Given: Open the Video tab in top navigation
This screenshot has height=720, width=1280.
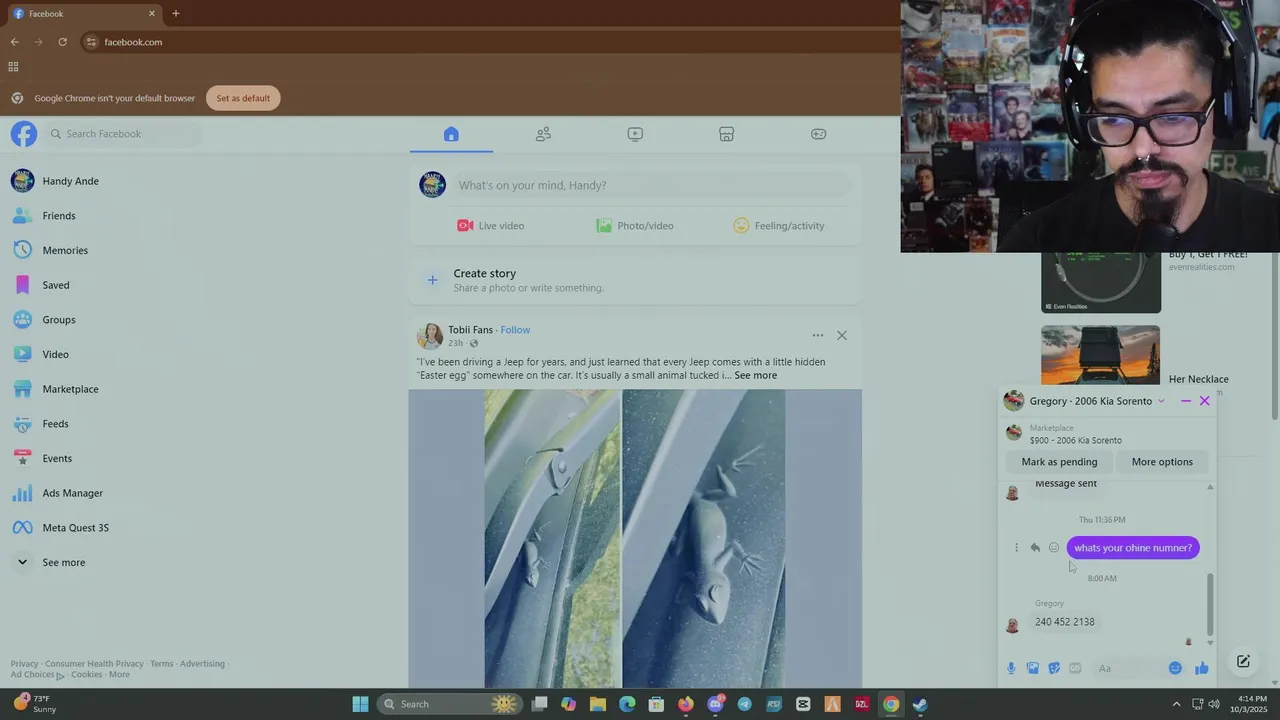Looking at the screenshot, I should coord(635,134).
